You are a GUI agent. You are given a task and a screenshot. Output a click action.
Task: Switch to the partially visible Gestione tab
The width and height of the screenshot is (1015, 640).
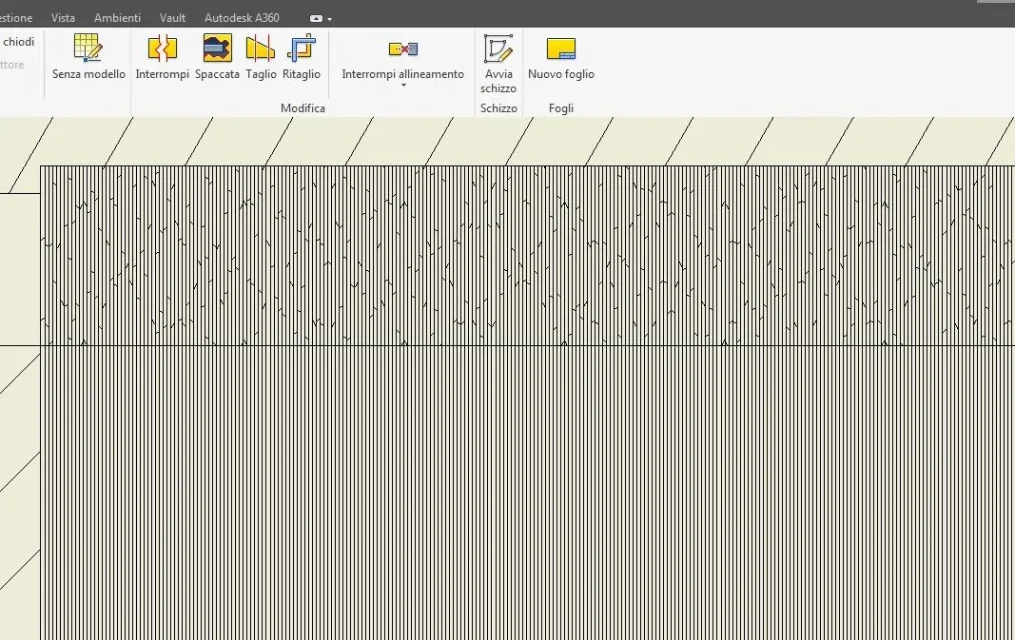(15, 18)
